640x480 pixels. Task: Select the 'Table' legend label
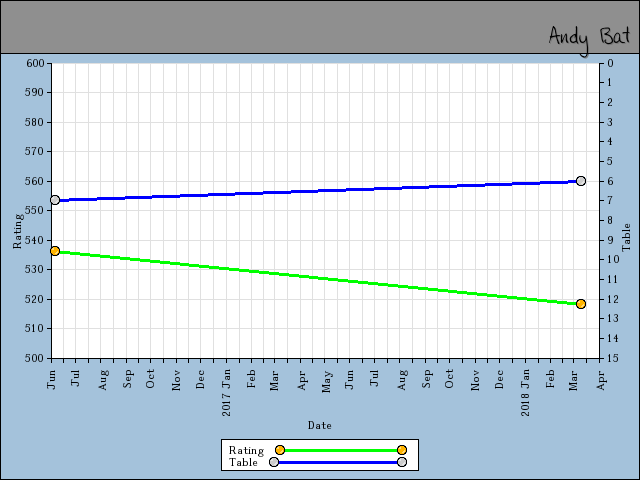click(243, 462)
